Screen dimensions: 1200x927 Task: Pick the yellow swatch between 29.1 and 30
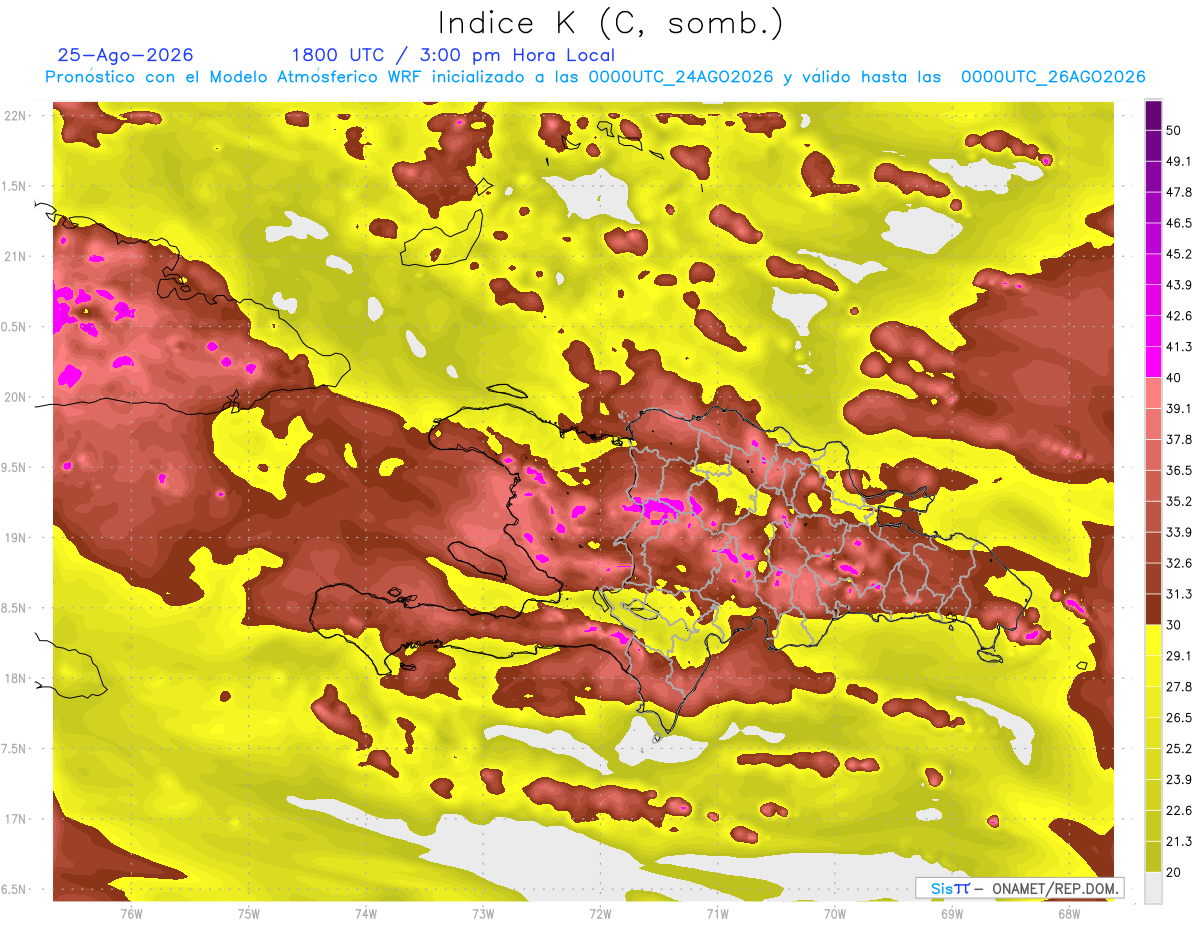point(1153,640)
